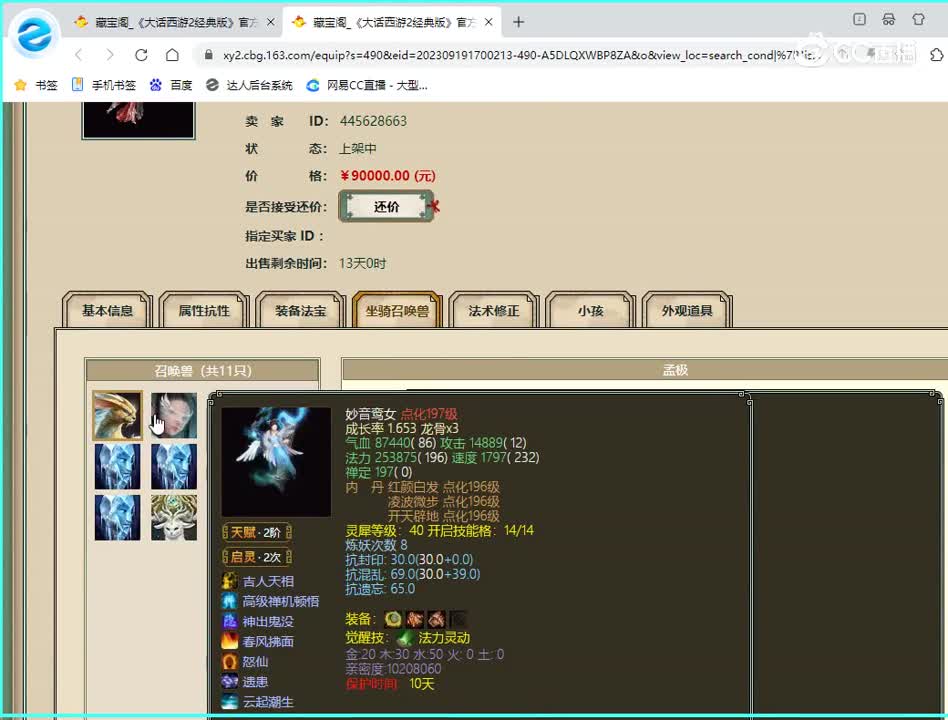Open the 手机书签 bookmark
Image resolution: width=948 pixels, height=720 pixels.
[103, 85]
